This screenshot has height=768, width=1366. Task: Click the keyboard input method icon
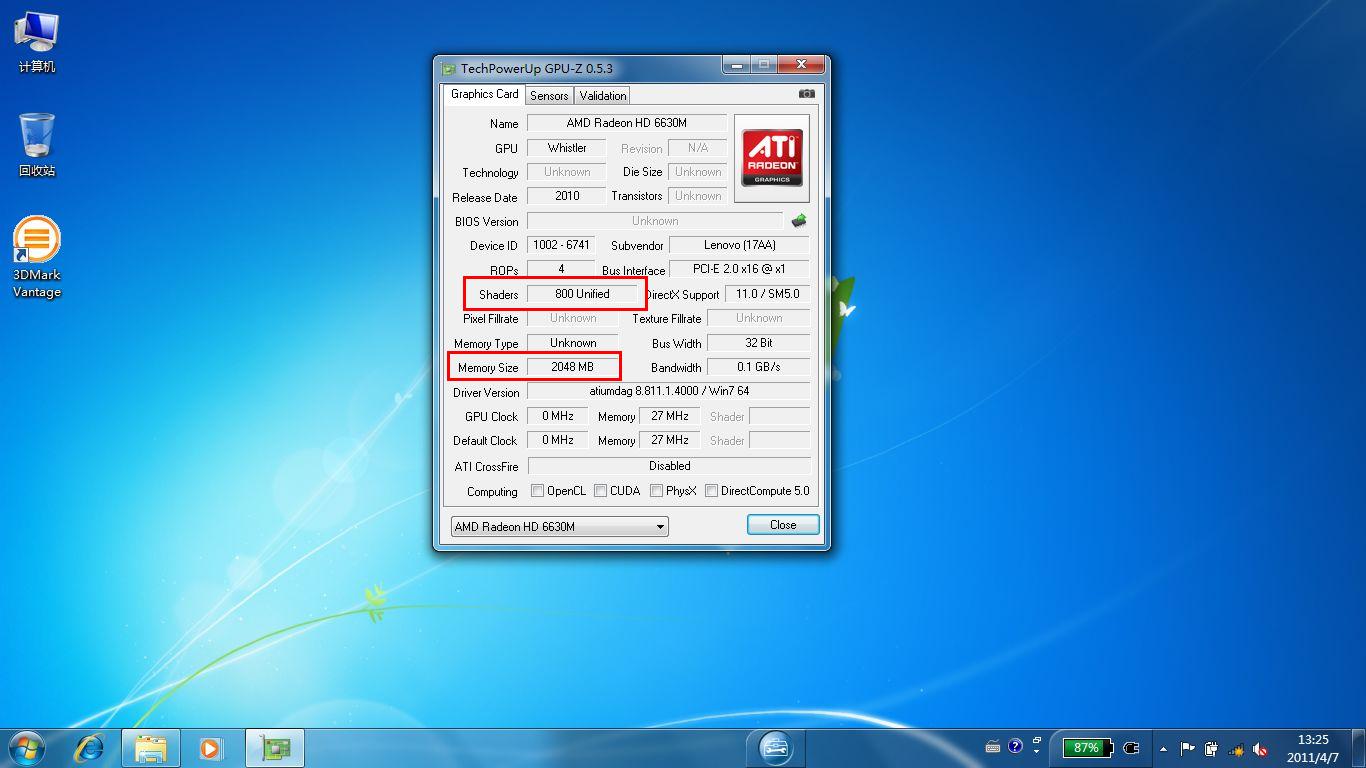click(993, 747)
